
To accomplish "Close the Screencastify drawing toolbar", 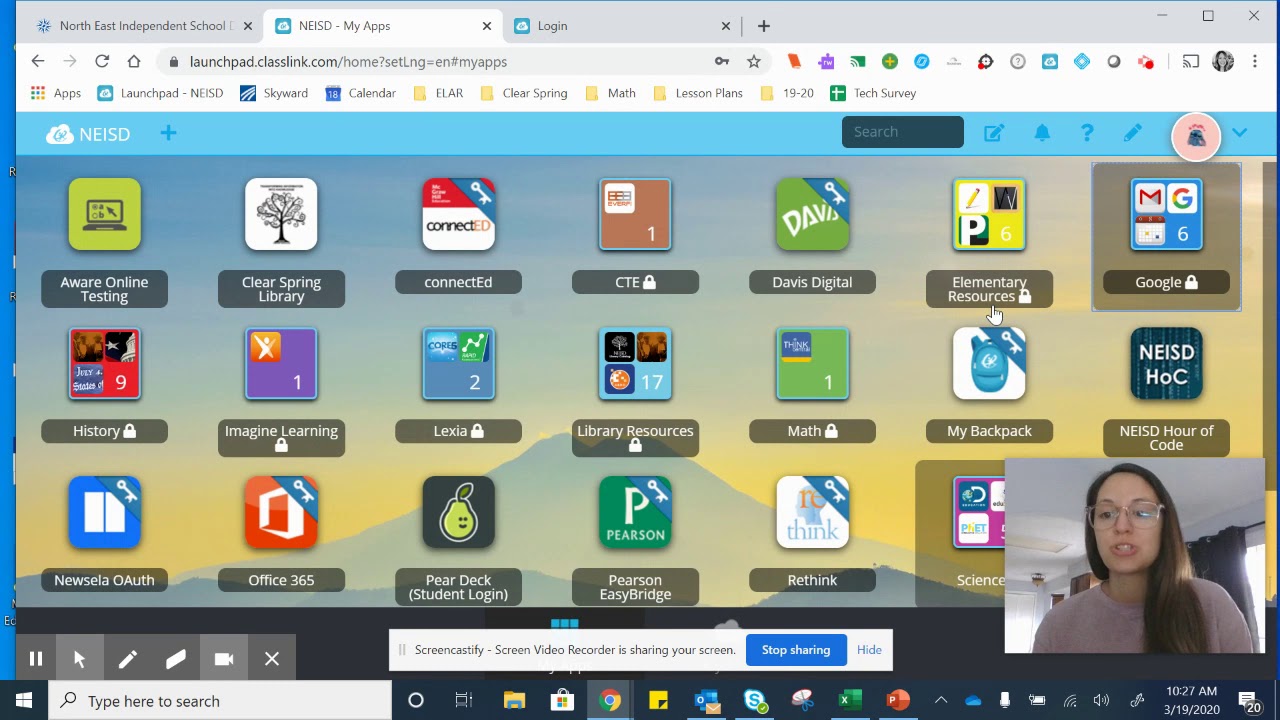I will 271,659.
